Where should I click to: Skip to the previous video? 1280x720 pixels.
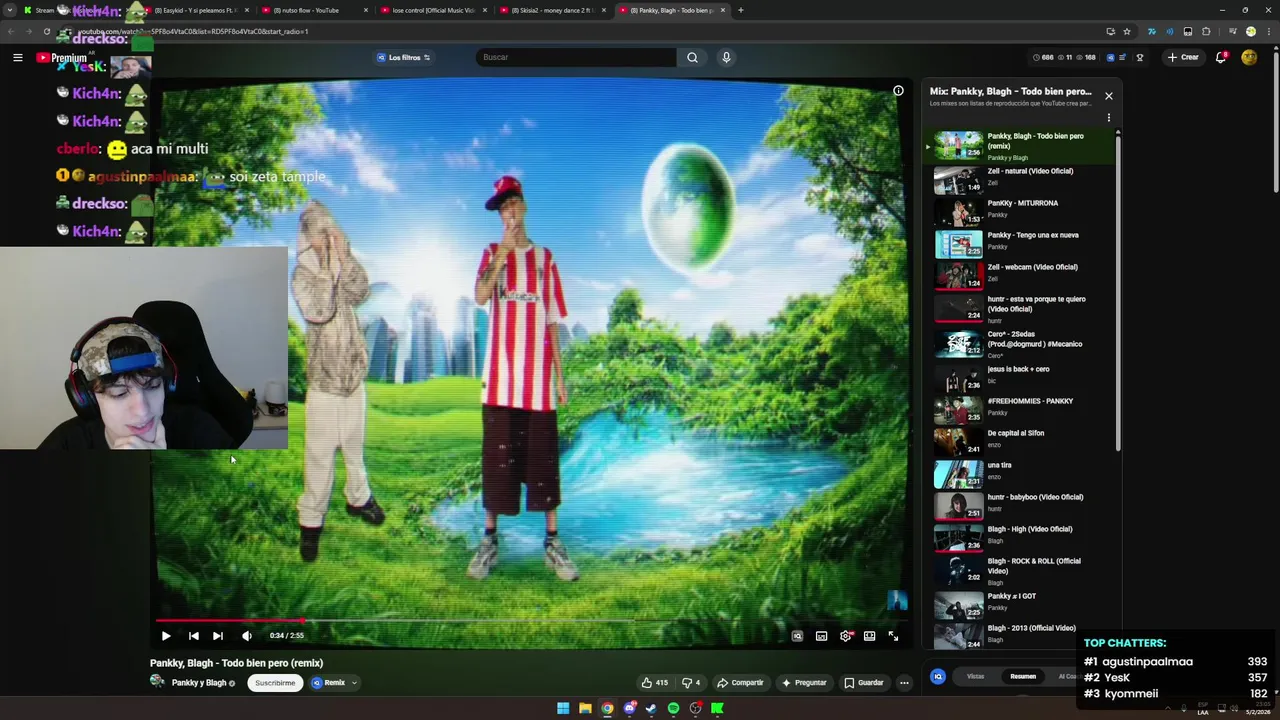pos(193,636)
